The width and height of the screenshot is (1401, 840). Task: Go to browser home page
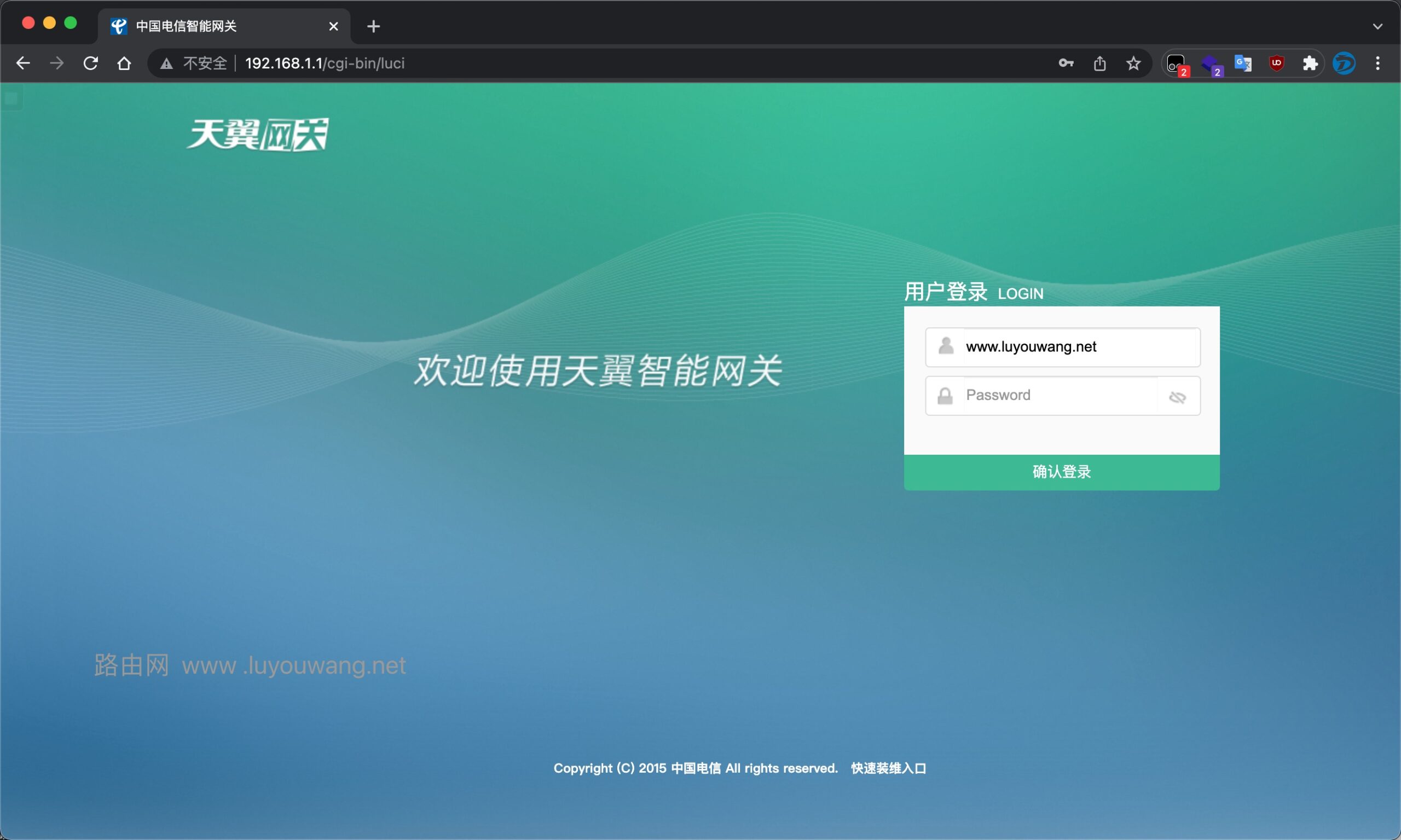(x=124, y=63)
